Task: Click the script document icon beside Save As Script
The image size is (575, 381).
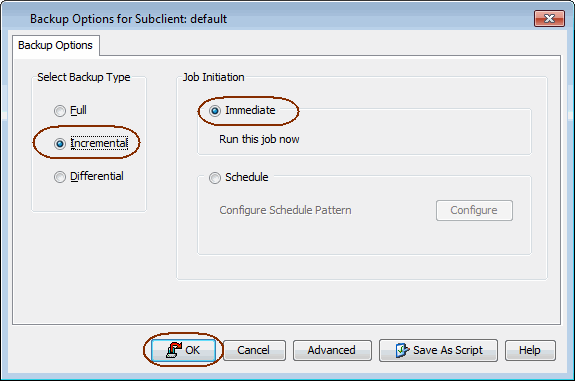Action: pos(402,350)
